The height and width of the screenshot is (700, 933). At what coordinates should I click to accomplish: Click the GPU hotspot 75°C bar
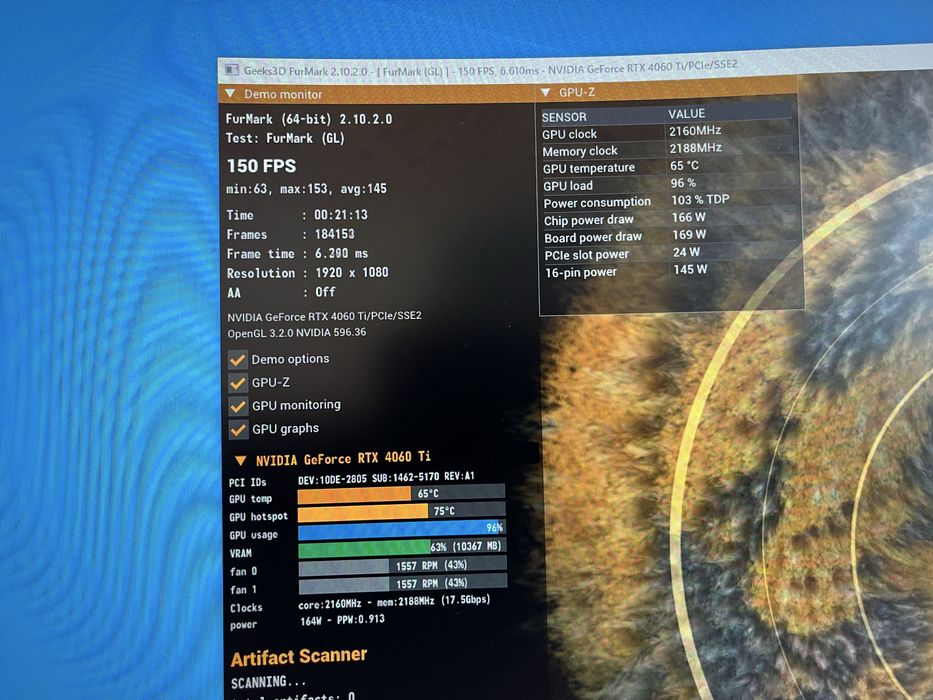tap(401, 511)
